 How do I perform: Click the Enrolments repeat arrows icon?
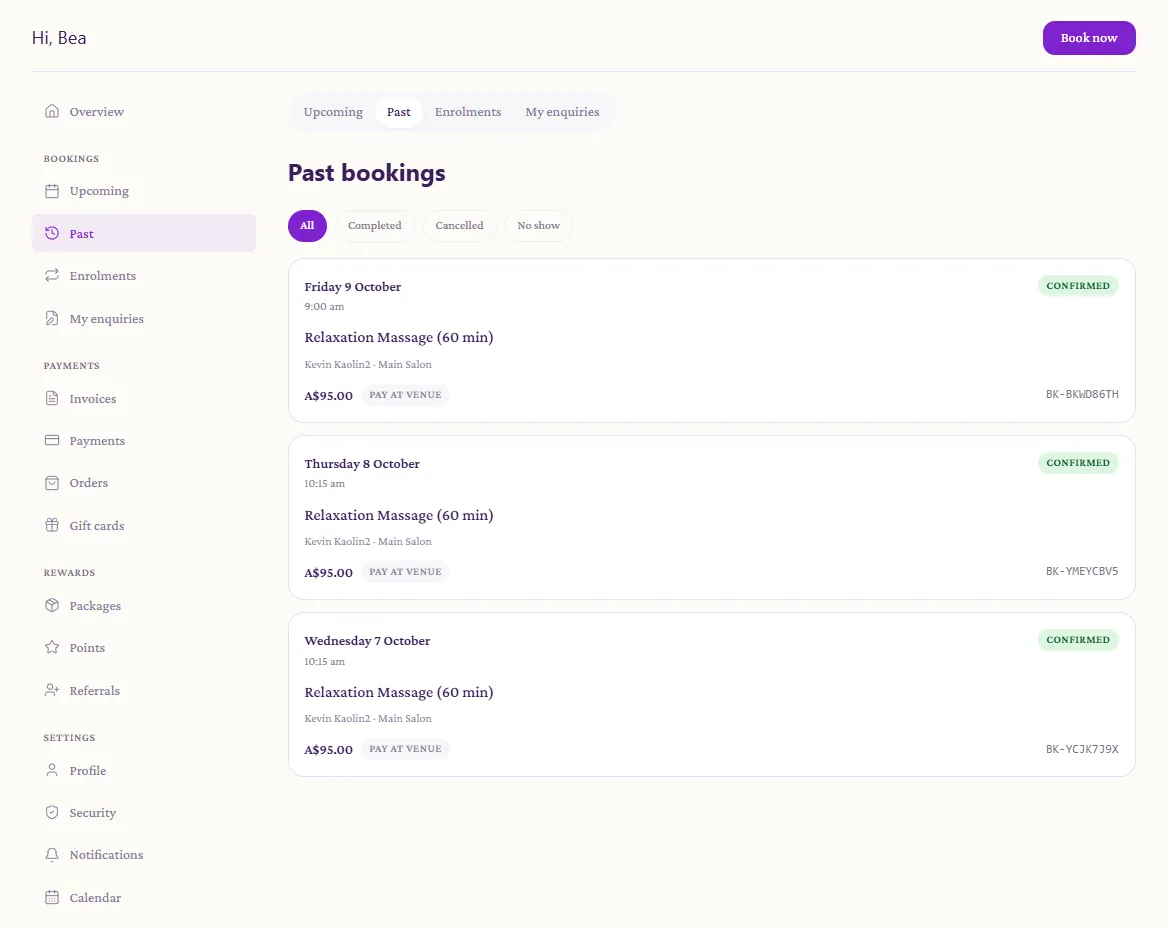click(x=51, y=275)
